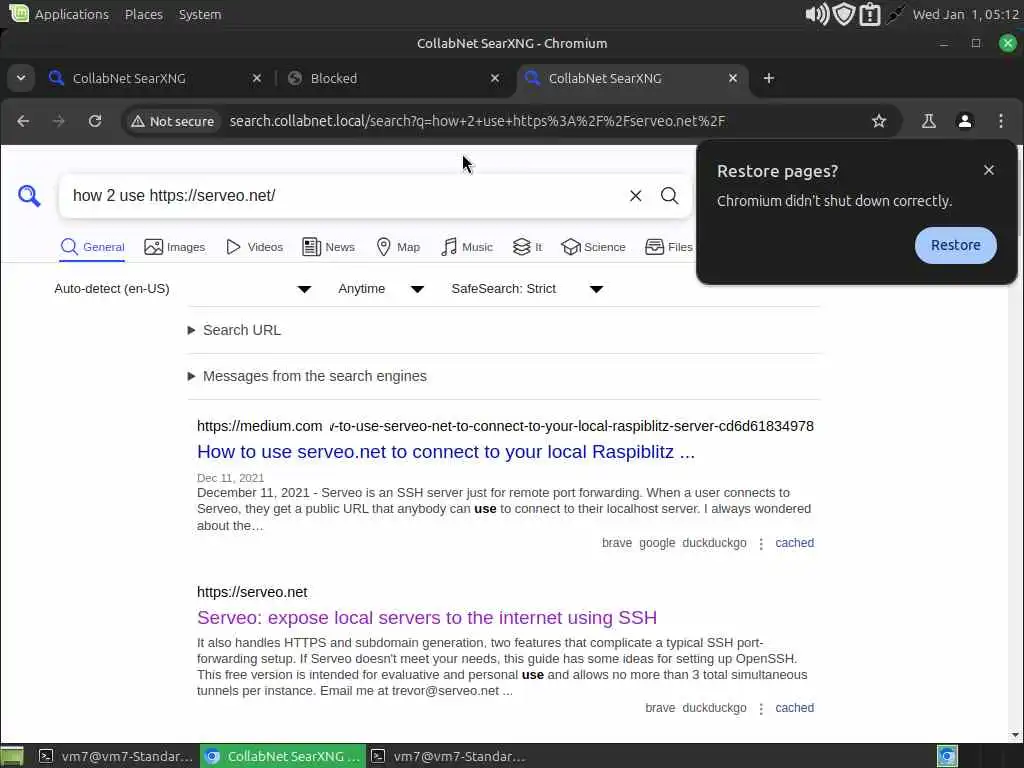The height and width of the screenshot is (768, 1024).
Task: Go back with the browser back arrow
Action: [23, 121]
